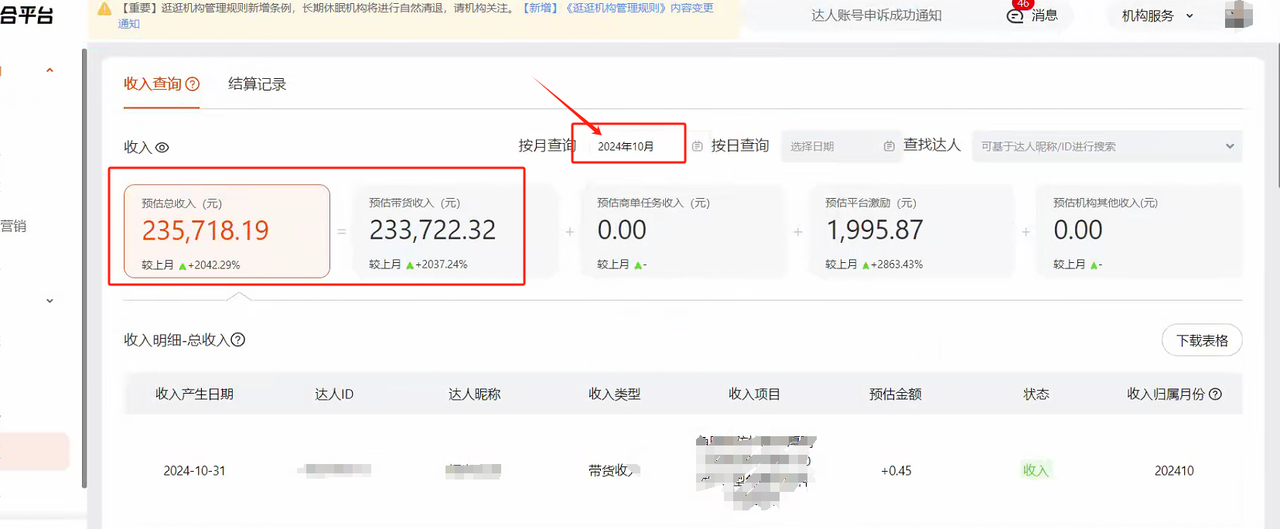The image size is (1280, 529).
Task: Select the 预估总收入 summary card
Action: coord(226,231)
